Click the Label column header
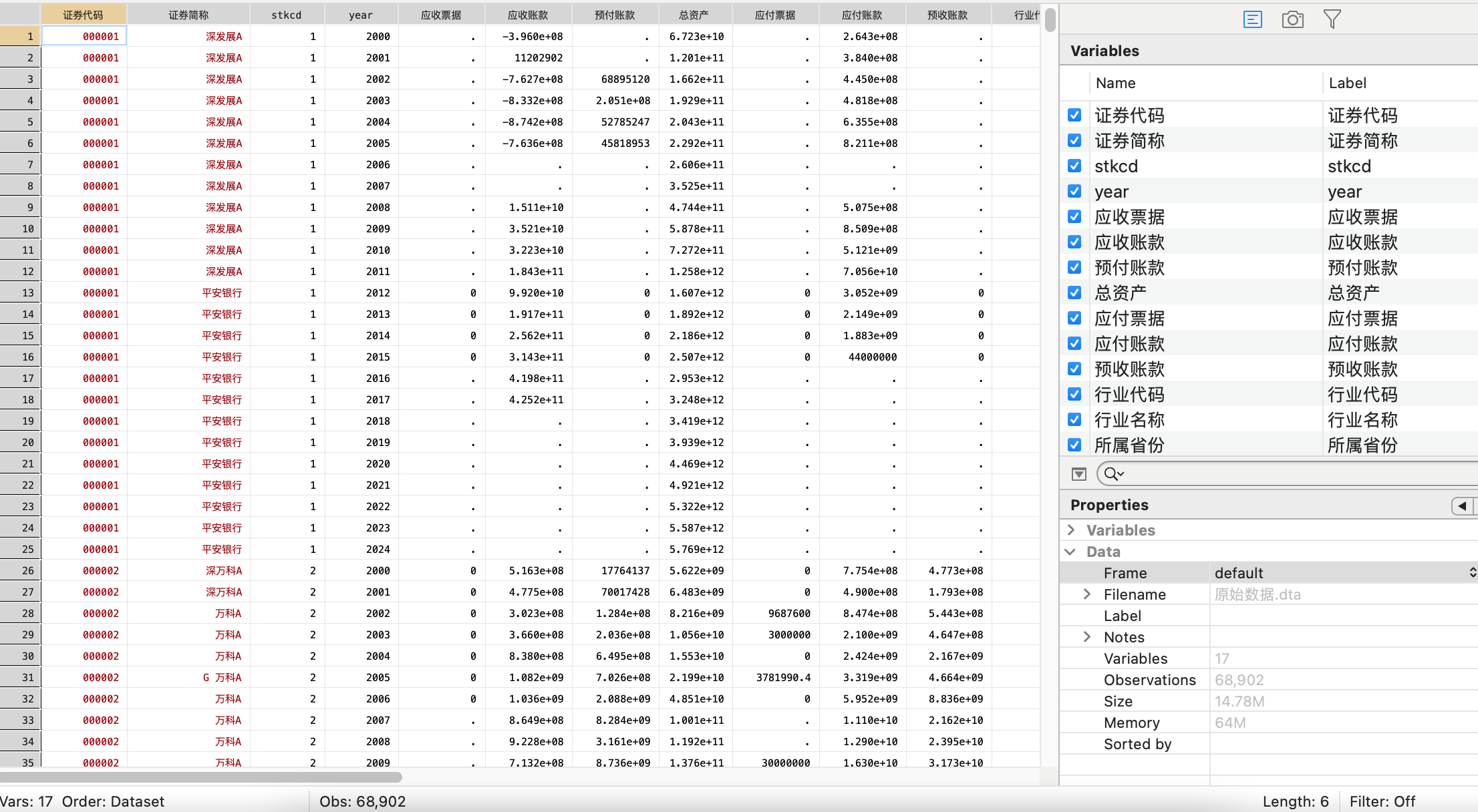 tap(1347, 83)
